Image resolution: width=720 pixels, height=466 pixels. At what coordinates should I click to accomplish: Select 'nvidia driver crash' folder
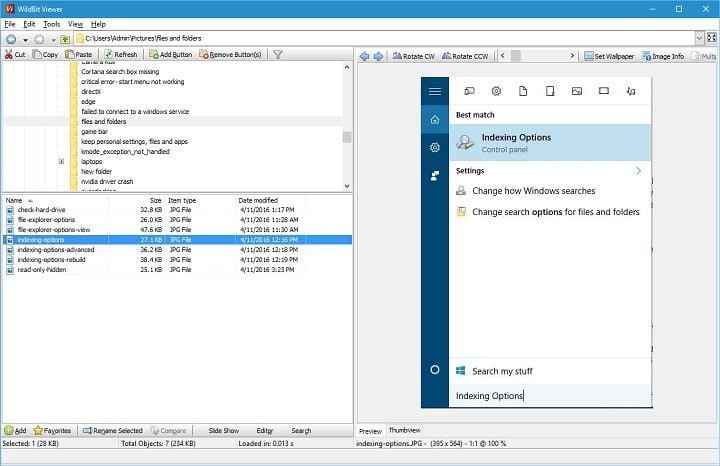tap(107, 181)
